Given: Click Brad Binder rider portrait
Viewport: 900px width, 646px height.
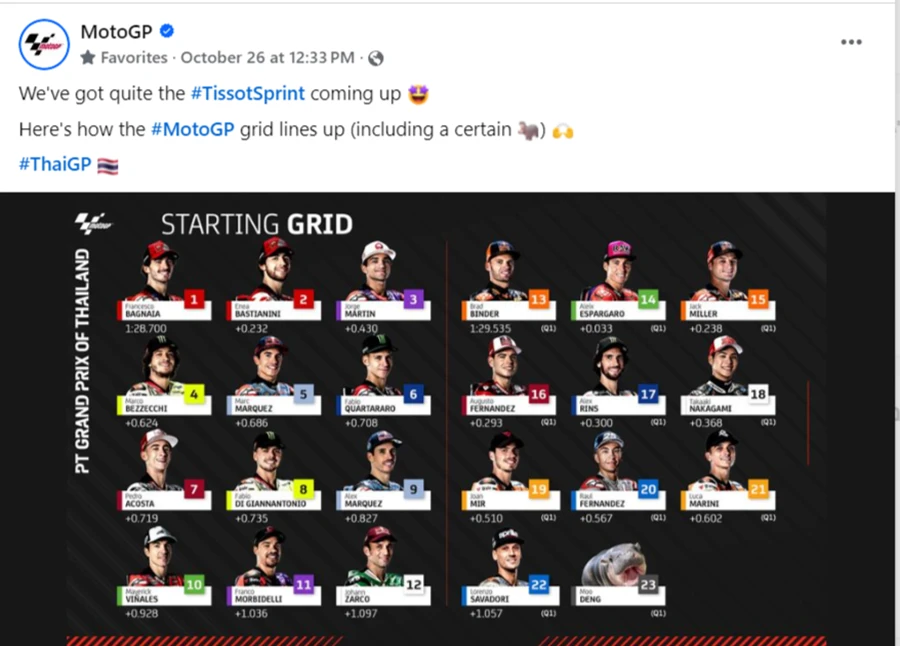Looking at the screenshot, I should 502,268.
